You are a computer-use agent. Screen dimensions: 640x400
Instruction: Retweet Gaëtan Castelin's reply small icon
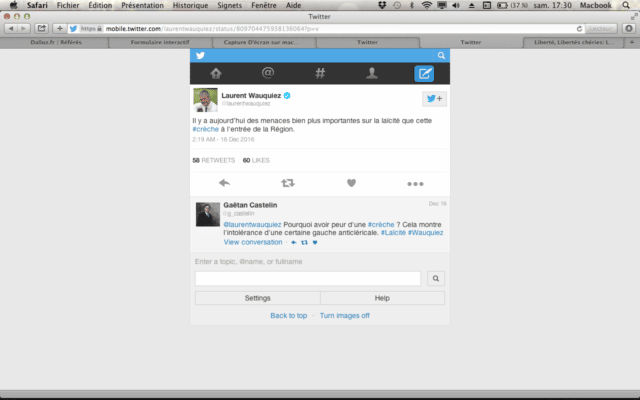(x=304, y=242)
